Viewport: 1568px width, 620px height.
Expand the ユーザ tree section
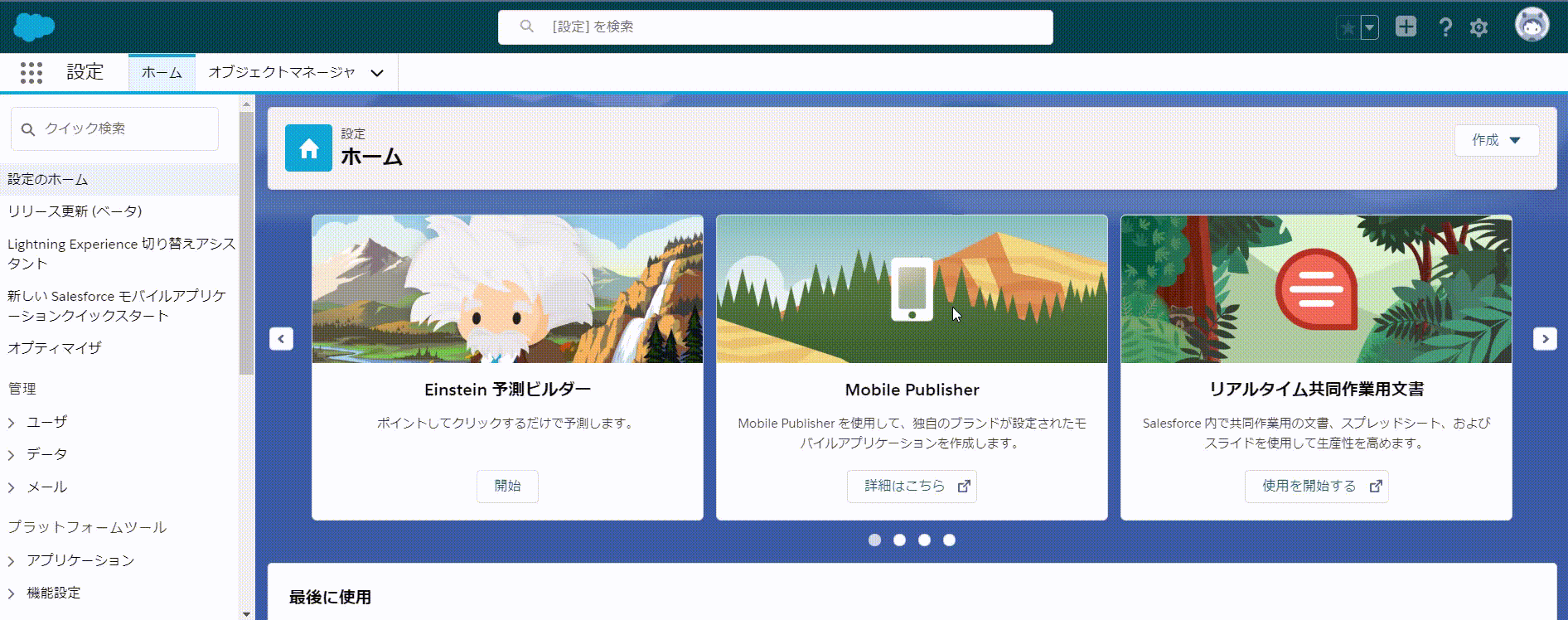(x=12, y=423)
